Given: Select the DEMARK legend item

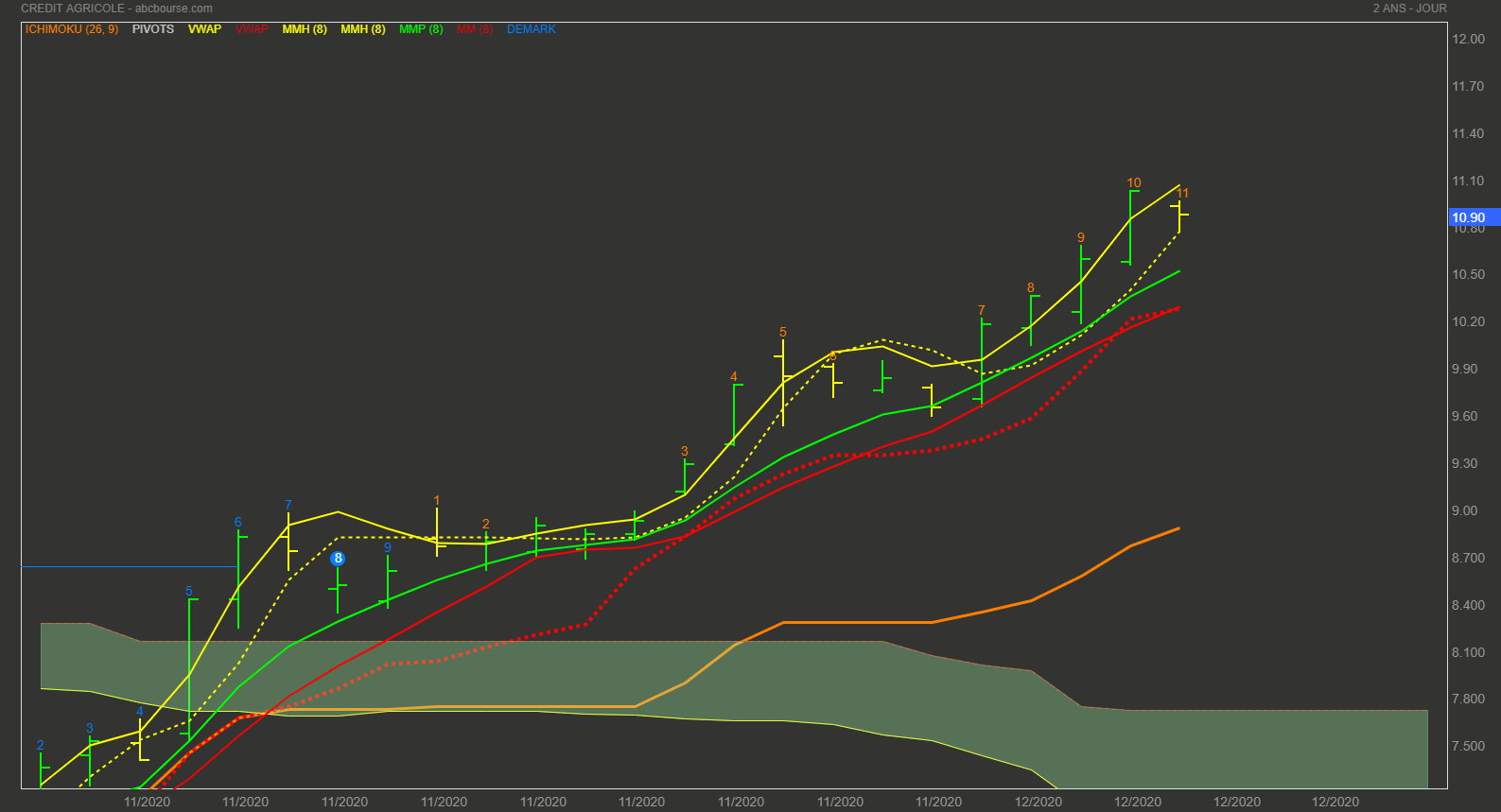Looking at the screenshot, I should [532, 29].
